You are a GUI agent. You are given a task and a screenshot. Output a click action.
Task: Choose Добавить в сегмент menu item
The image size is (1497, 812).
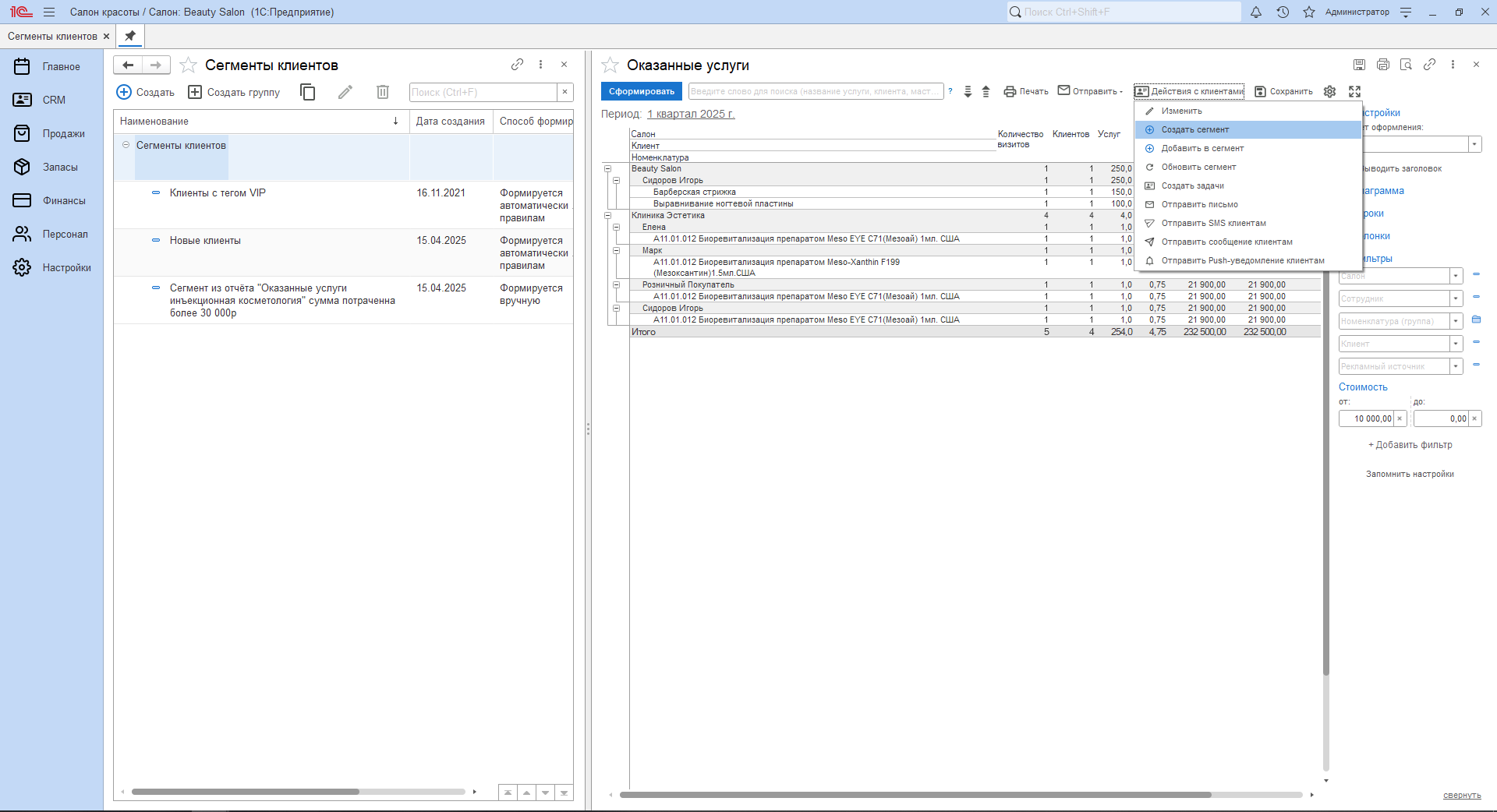point(1247,148)
